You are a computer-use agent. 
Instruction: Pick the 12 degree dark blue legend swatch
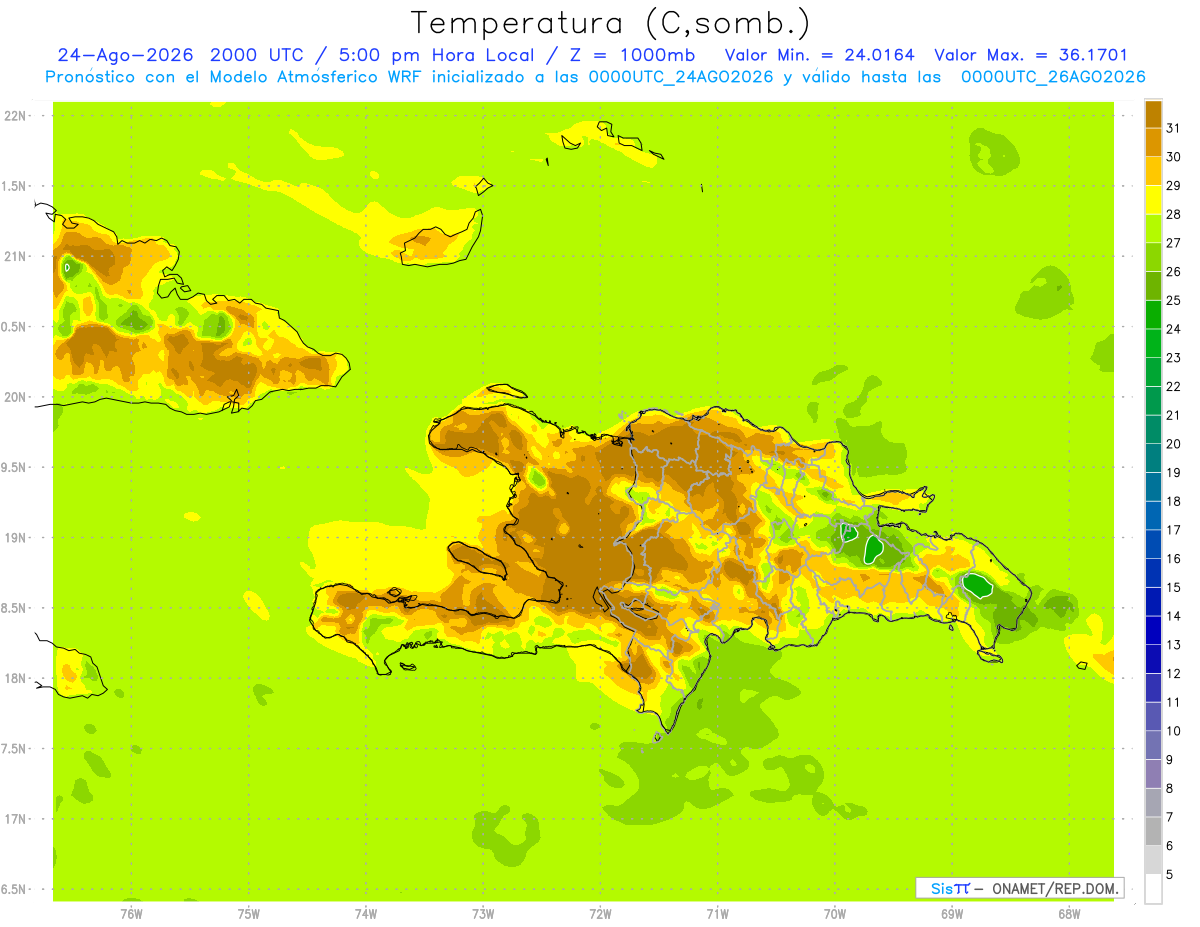click(1153, 660)
